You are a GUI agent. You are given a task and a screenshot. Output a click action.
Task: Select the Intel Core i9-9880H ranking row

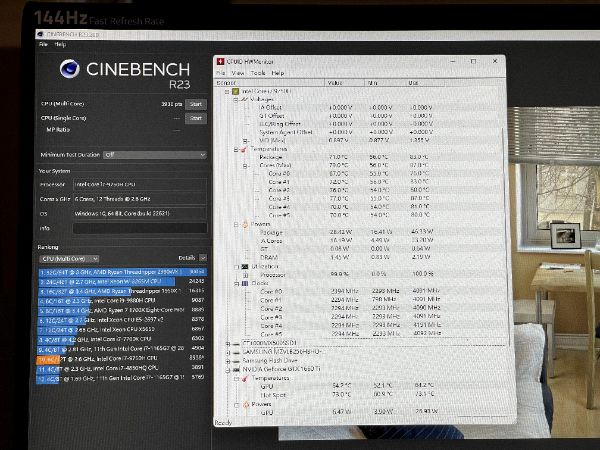pos(122,301)
